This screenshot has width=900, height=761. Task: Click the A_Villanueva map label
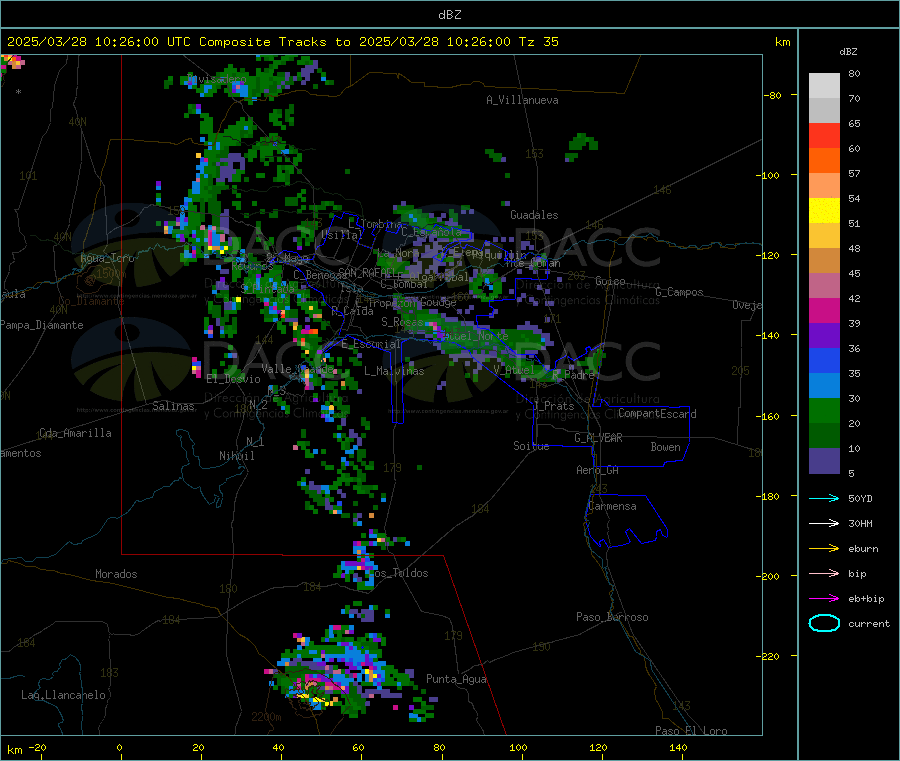click(522, 100)
